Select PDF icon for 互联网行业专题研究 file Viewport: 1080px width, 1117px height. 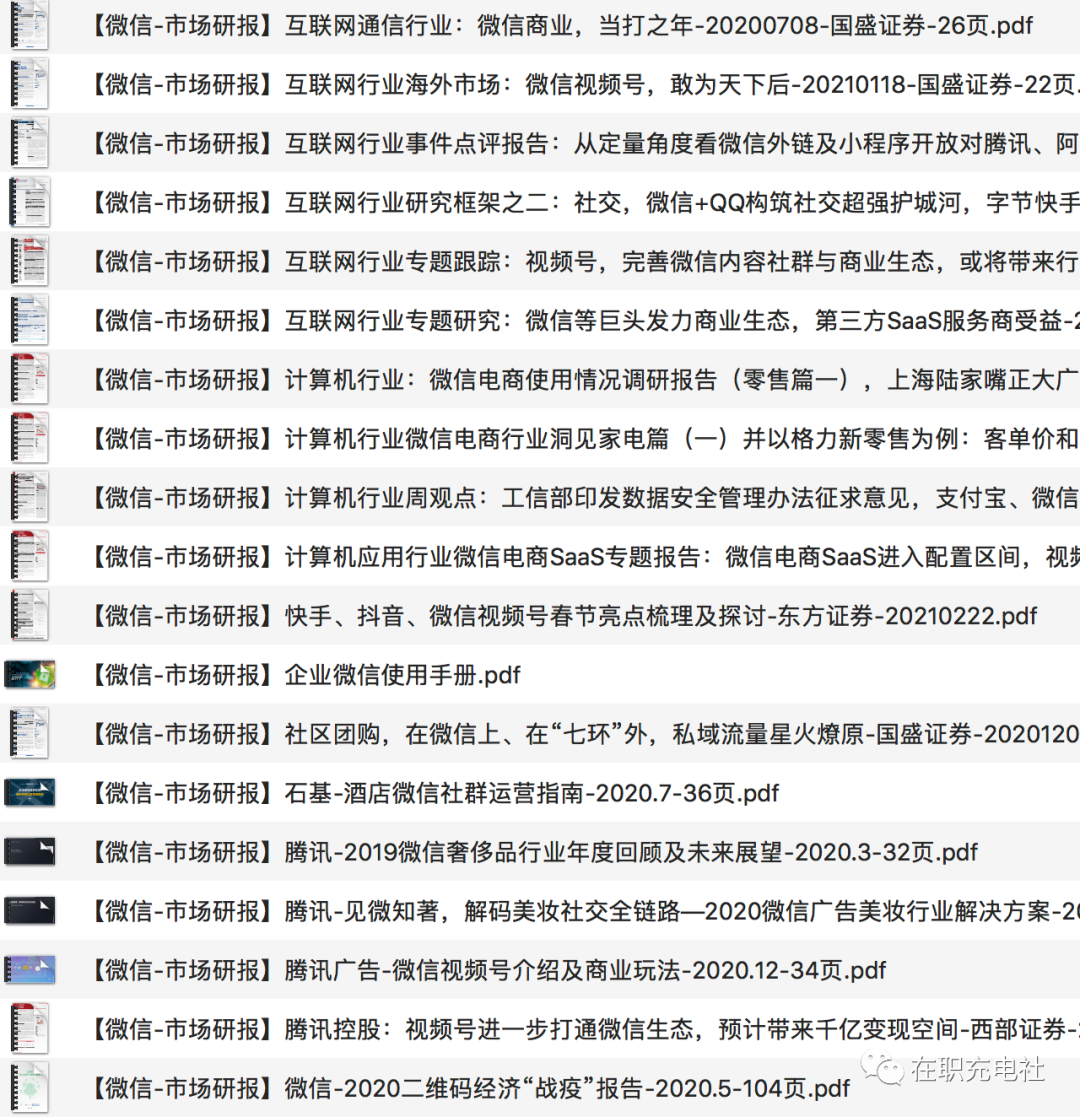click(29, 321)
